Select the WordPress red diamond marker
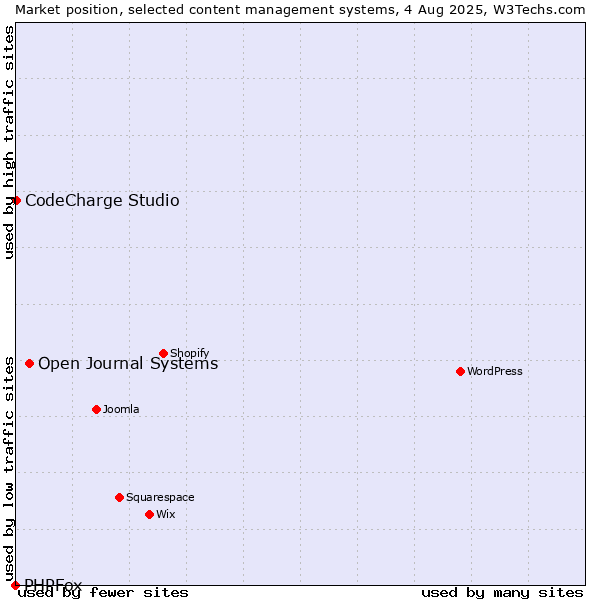 pos(460,372)
